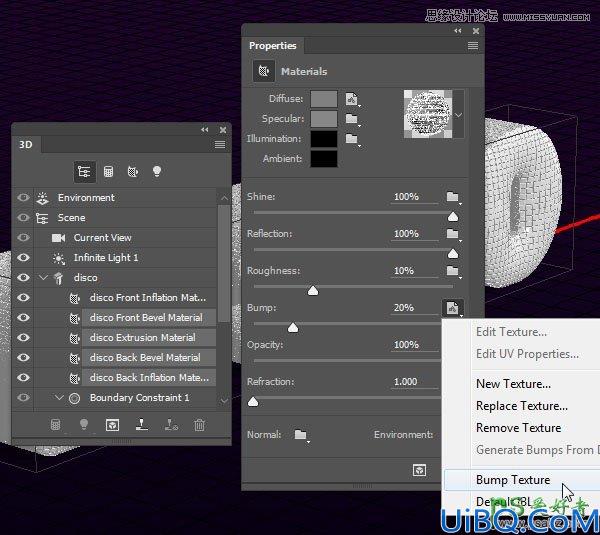Collapse Boundary Constraint 1 tree
The image size is (600, 535).
pyautogui.click(x=59, y=397)
